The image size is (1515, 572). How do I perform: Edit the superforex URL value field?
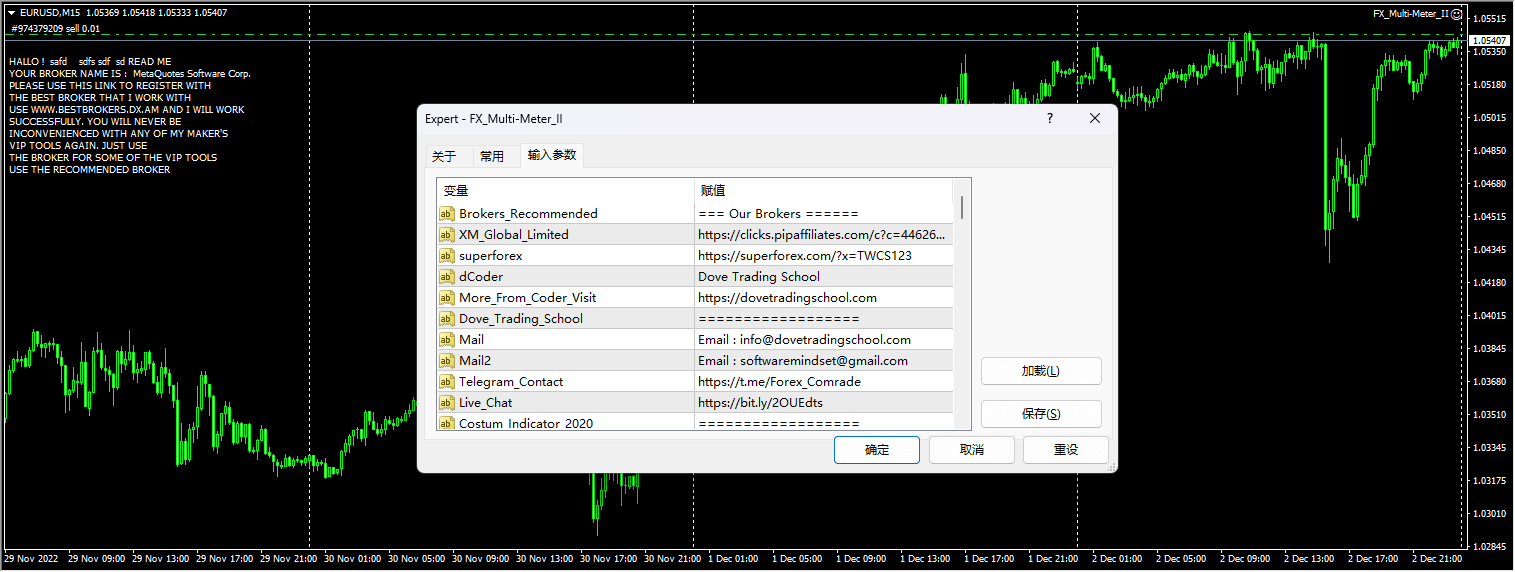click(x=823, y=255)
